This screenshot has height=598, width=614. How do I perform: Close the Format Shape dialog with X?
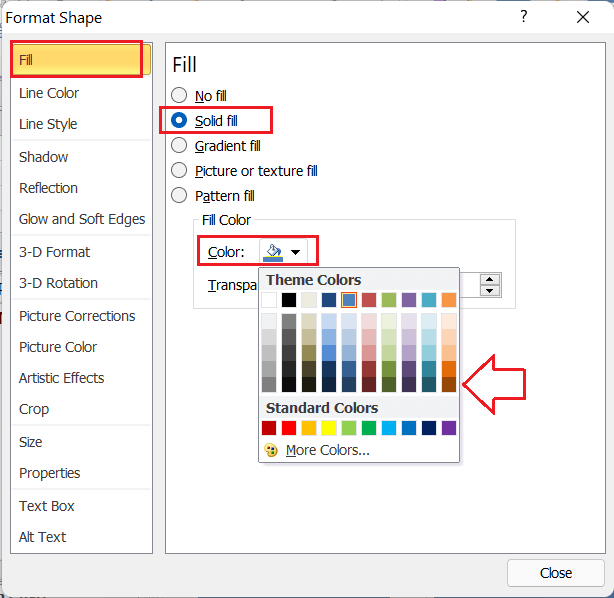point(583,17)
